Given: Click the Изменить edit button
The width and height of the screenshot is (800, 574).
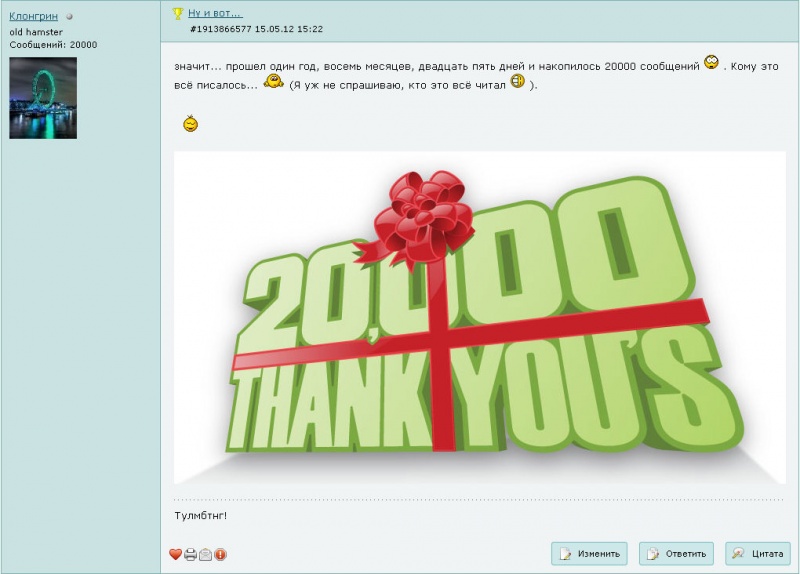Looking at the screenshot, I should pyautogui.click(x=589, y=554).
